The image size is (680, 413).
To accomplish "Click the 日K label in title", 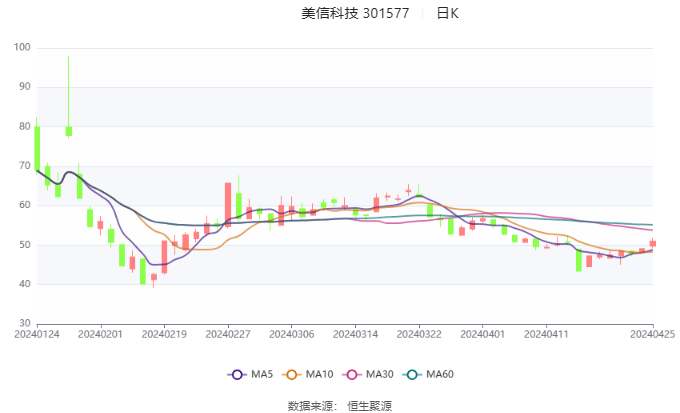I will [x=447, y=13].
